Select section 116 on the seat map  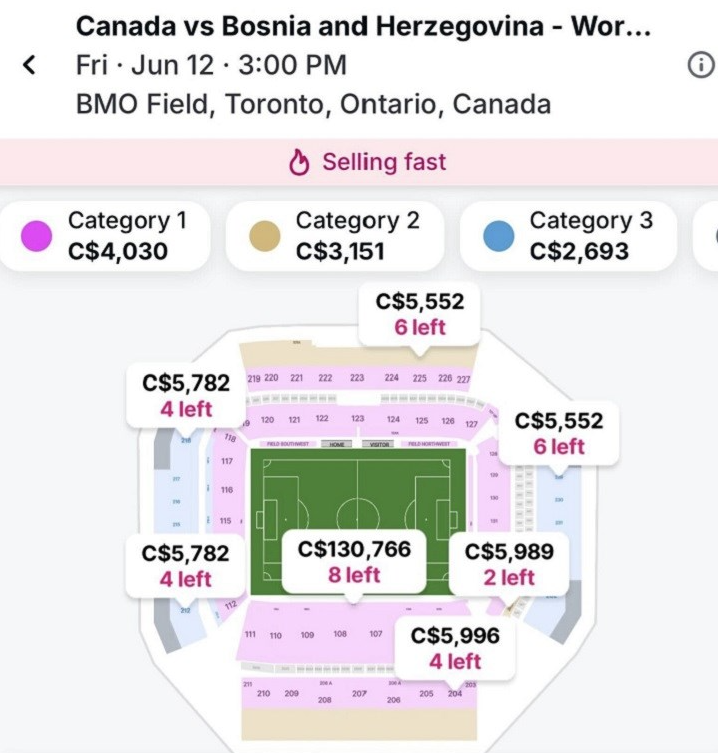click(227, 490)
